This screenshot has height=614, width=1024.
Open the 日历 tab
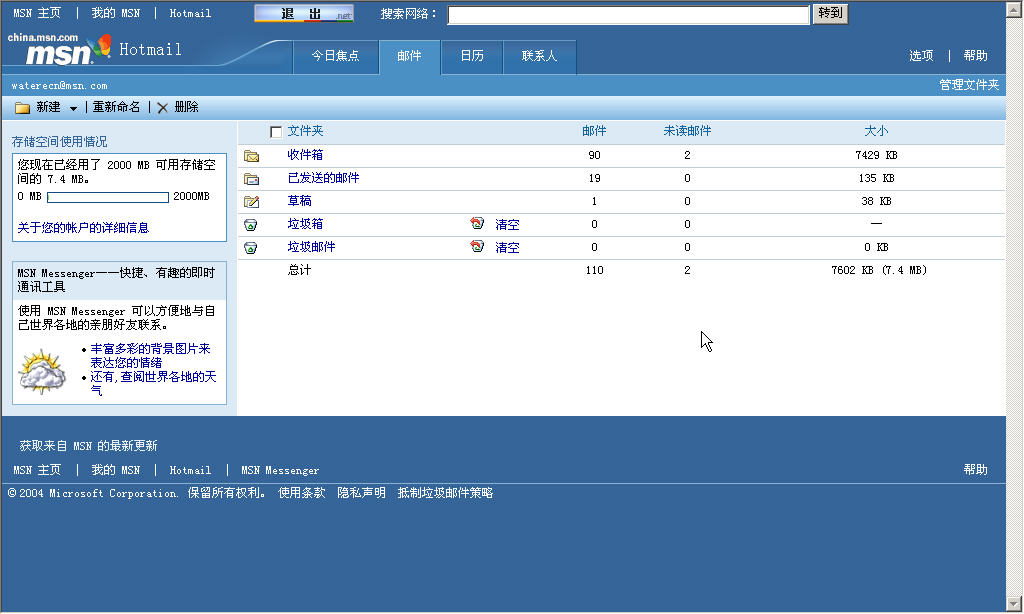tap(472, 56)
